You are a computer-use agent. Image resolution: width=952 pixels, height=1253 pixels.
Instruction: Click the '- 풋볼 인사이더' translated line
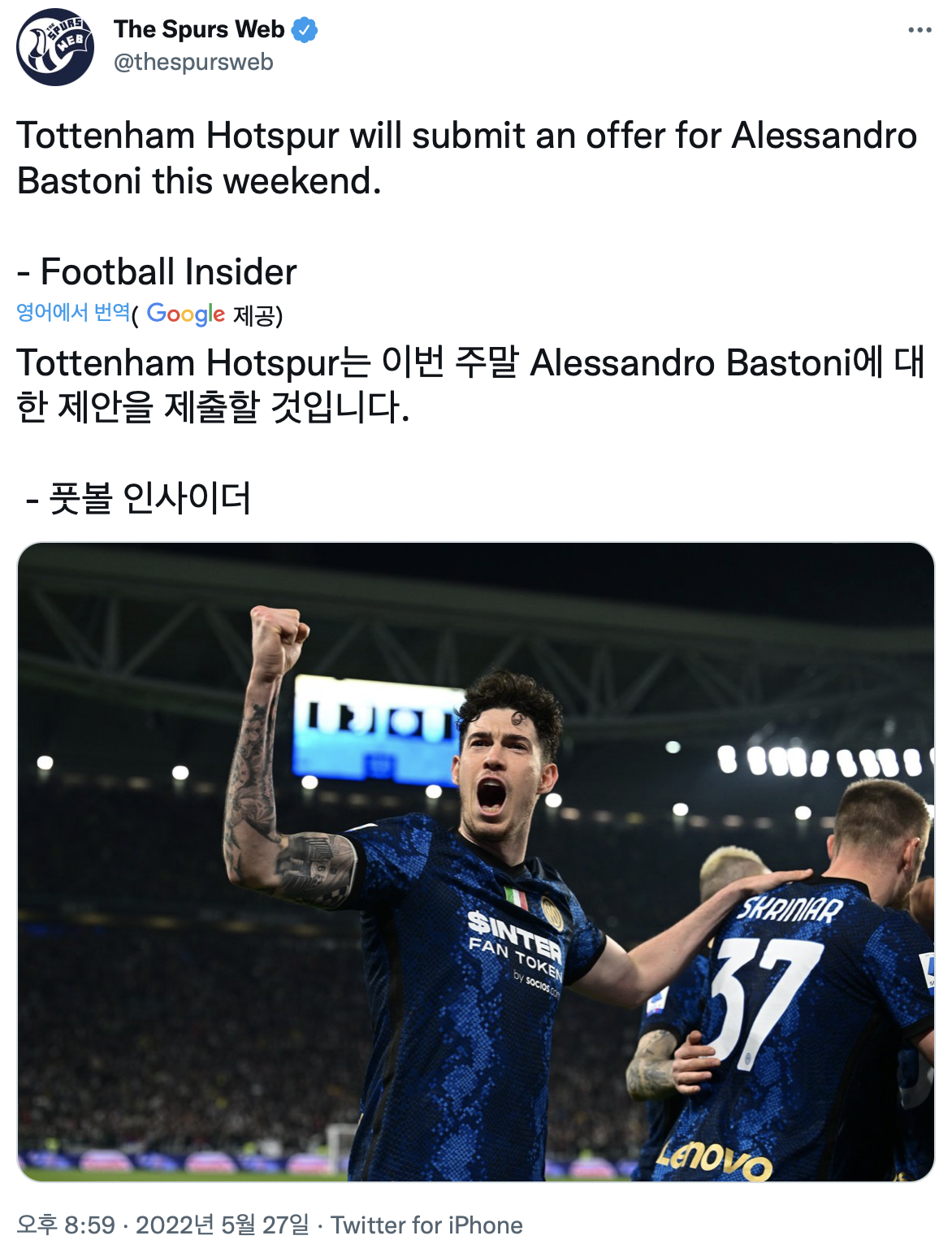138,497
